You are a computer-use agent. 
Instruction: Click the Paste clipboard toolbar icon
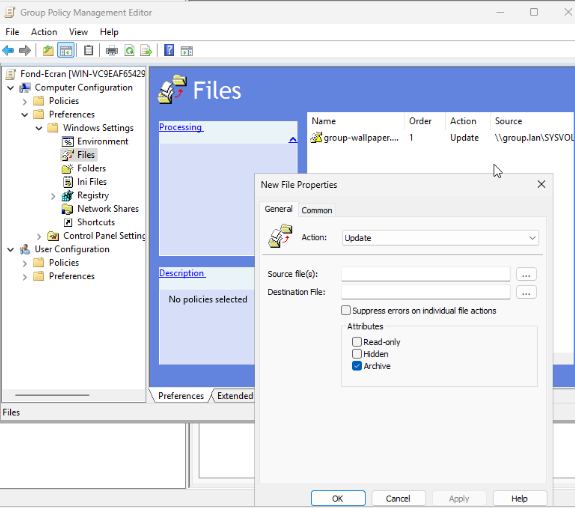tap(88, 50)
